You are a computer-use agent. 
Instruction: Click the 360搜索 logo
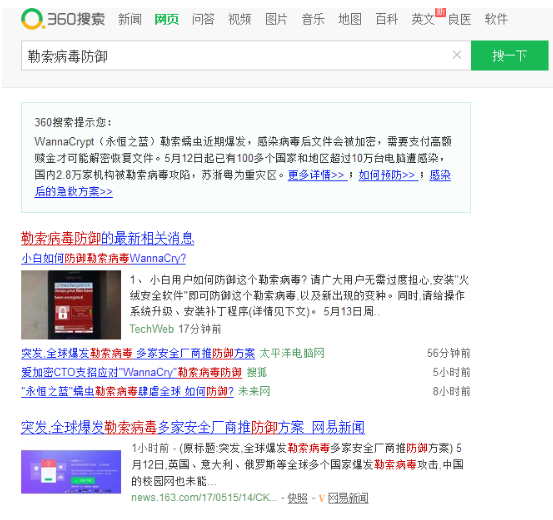click(63, 19)
